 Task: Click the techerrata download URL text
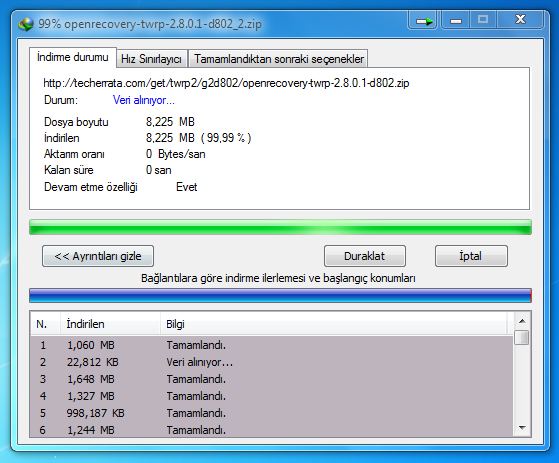[226, 83]
